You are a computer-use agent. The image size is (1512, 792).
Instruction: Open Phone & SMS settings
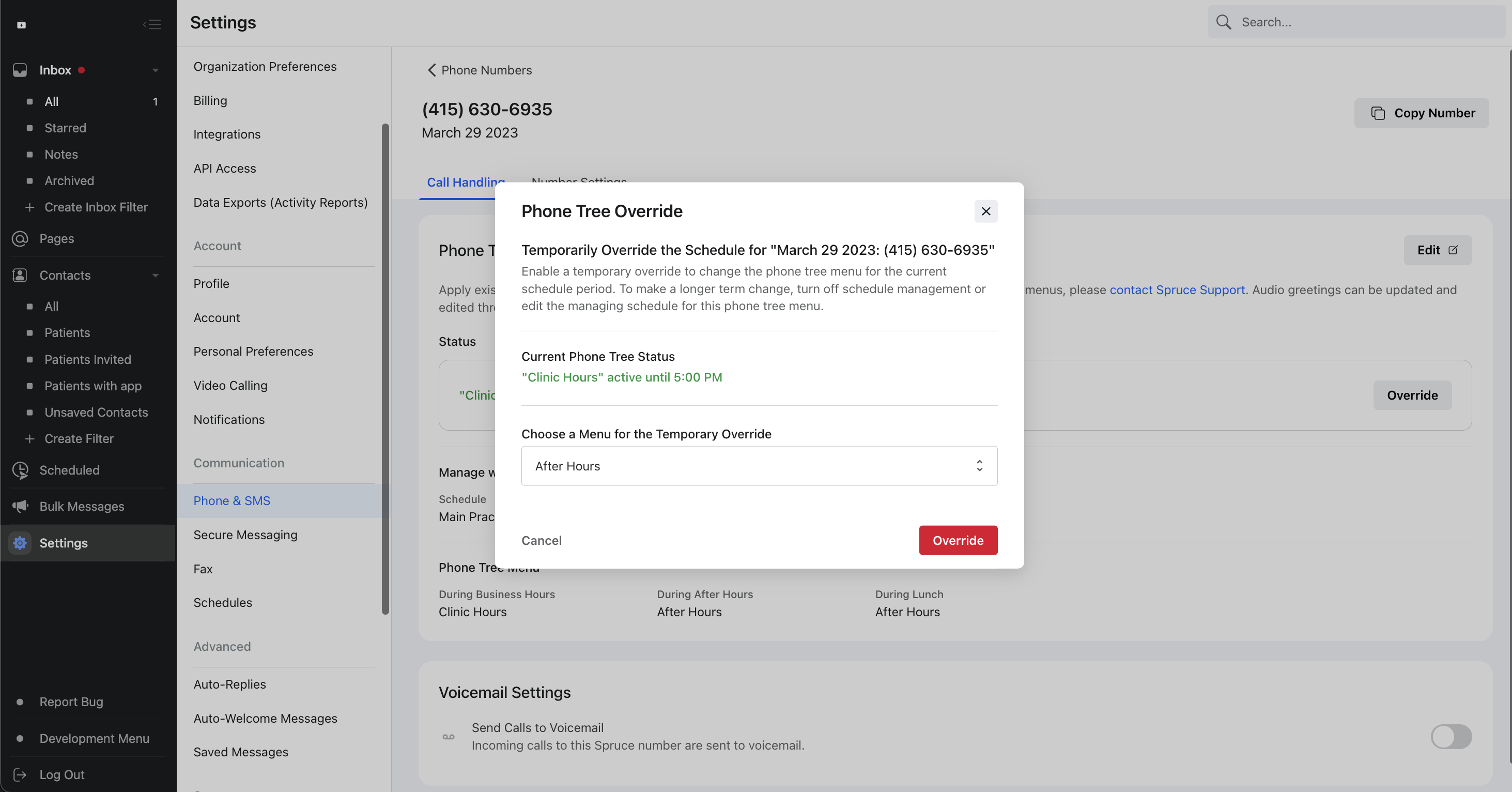[x=232, y=500]
